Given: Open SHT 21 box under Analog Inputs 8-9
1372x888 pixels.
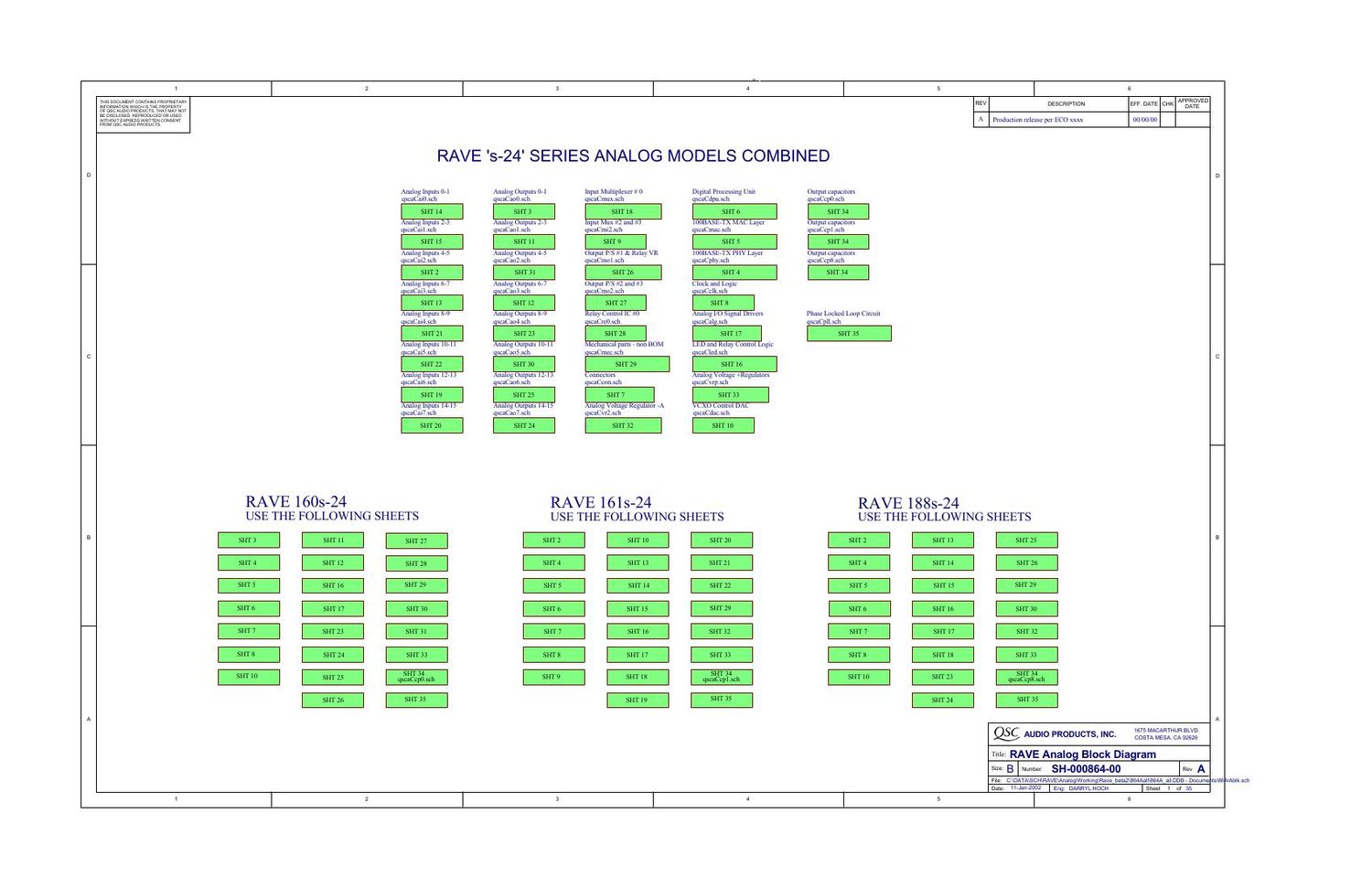Looking at the screenshot, I should pyautogui.click(x=432, y=334).
